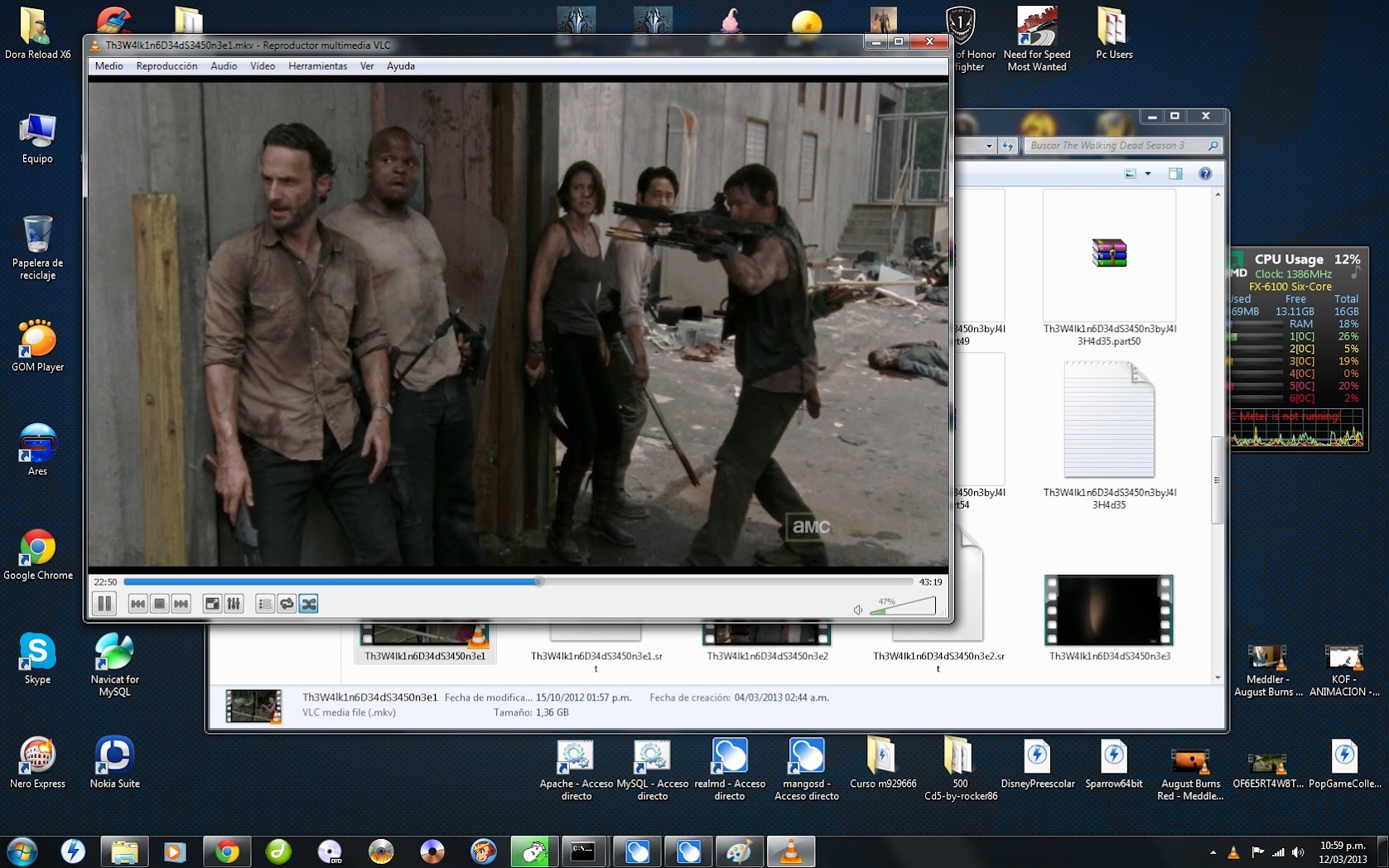Screen dimensions: 1389x868
Task: Open the Medio menu in VLC
Action: point(109,66)
